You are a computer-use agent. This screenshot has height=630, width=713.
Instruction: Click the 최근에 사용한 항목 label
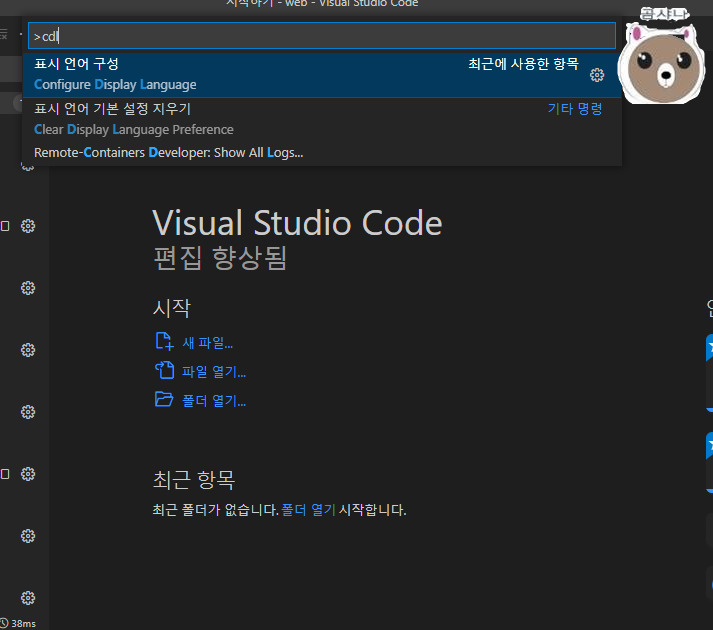pos(523,64)
